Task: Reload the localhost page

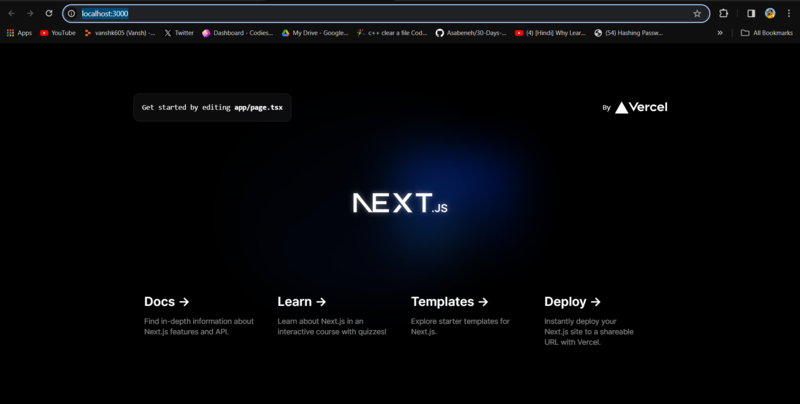Action: [49, 13]
